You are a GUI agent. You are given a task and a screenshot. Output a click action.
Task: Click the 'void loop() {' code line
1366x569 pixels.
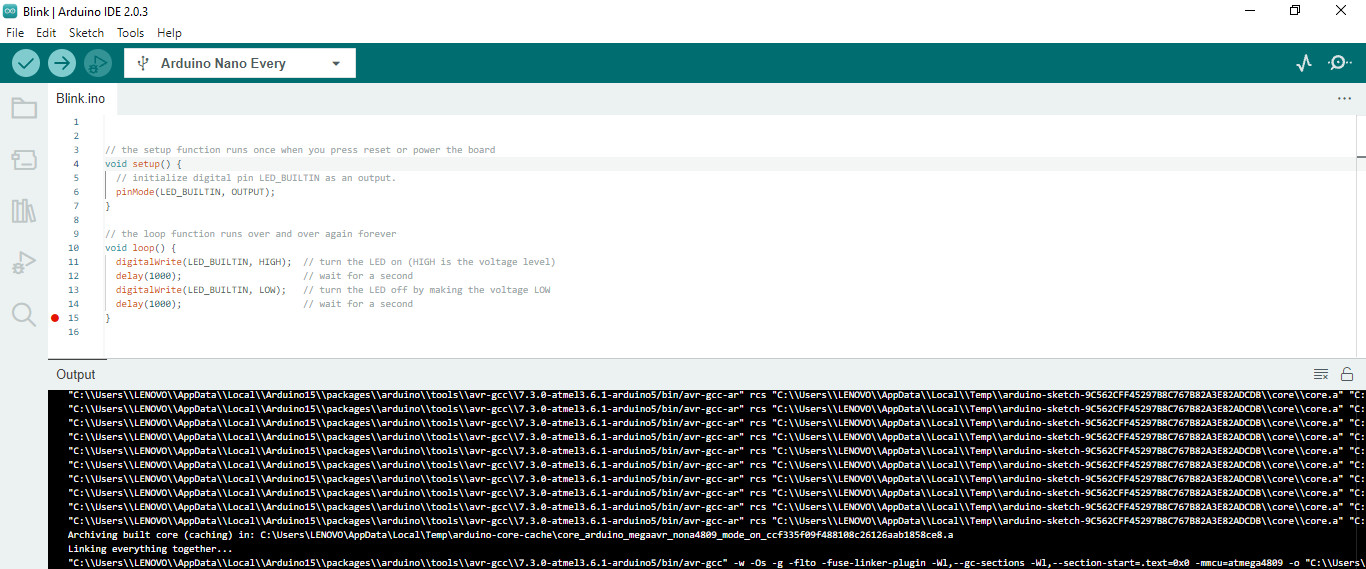(140, 248)
